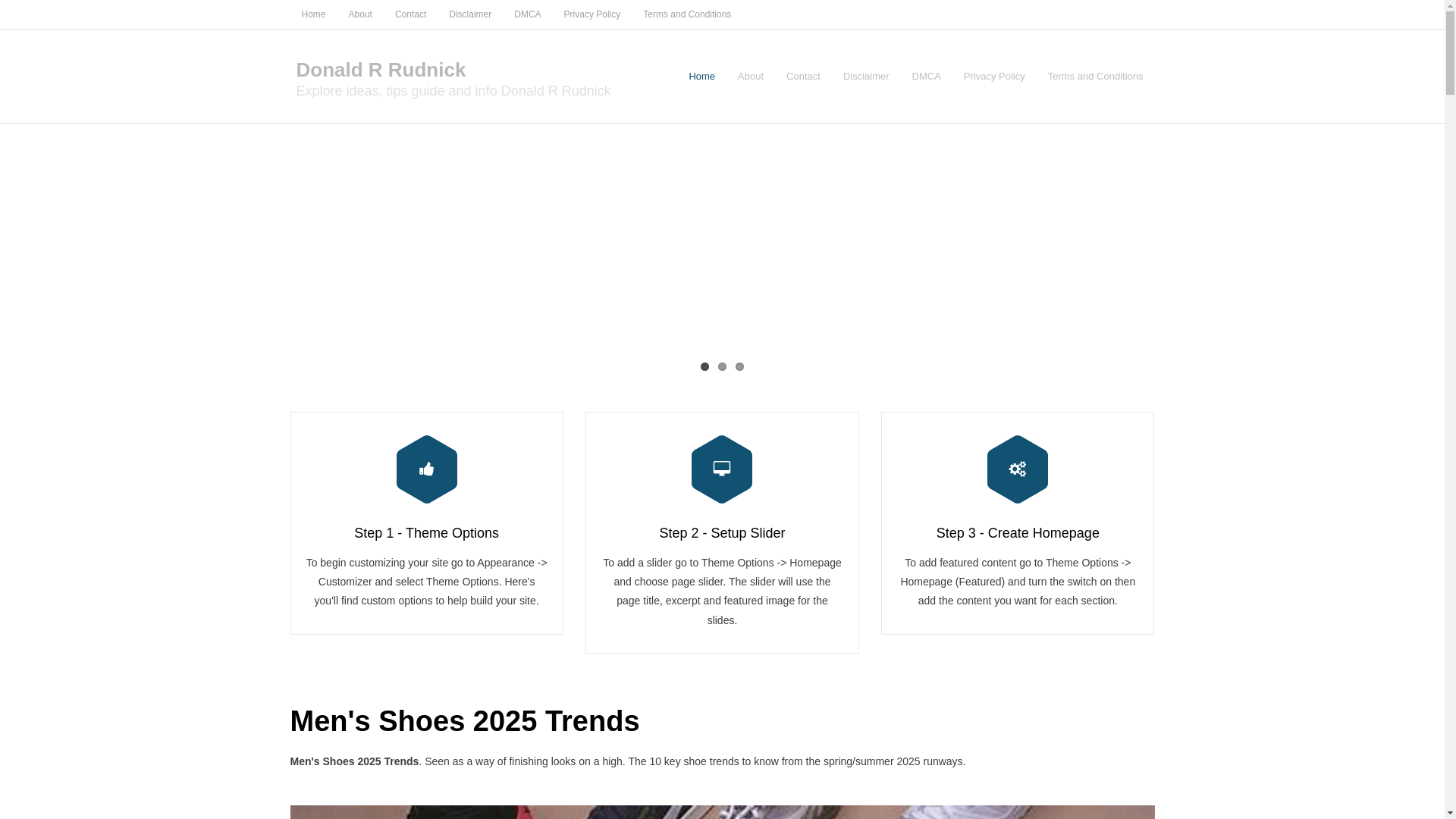Click the Step 3 description paragraph
Image resolution: width=1456 pixels, height=819 pixels.
(x=1018, y=582)
